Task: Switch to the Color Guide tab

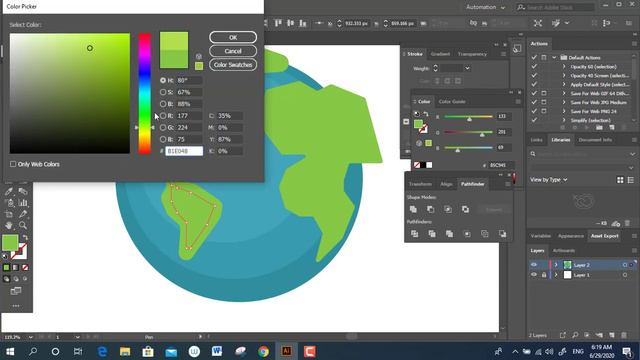Action: pyautogui.click(x=452, y=102)
